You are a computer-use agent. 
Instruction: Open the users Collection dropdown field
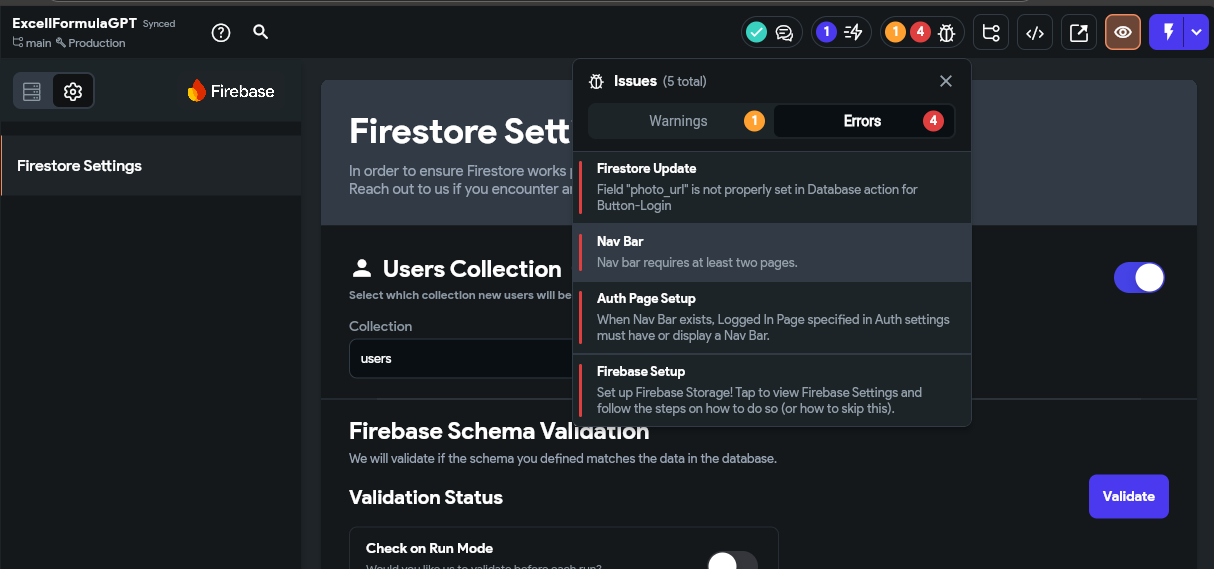coord(461,358)
